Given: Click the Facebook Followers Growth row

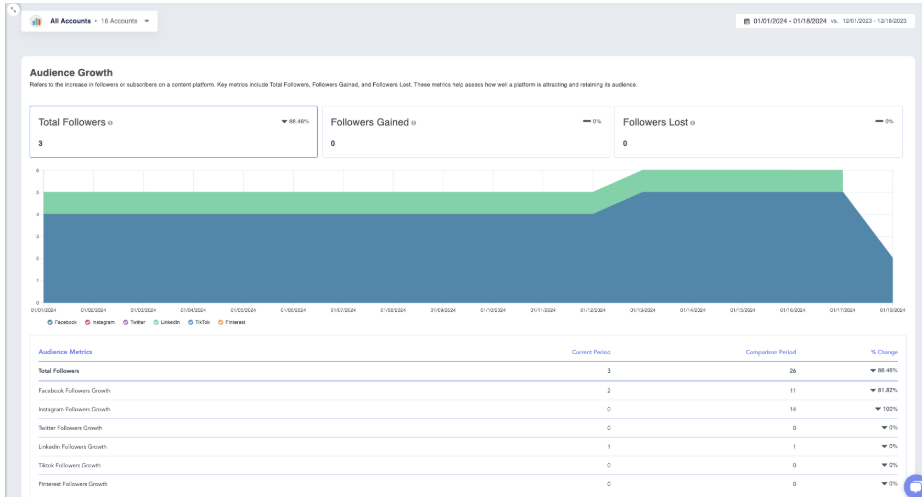Looking at the screenshot, I should coord(74,390).
